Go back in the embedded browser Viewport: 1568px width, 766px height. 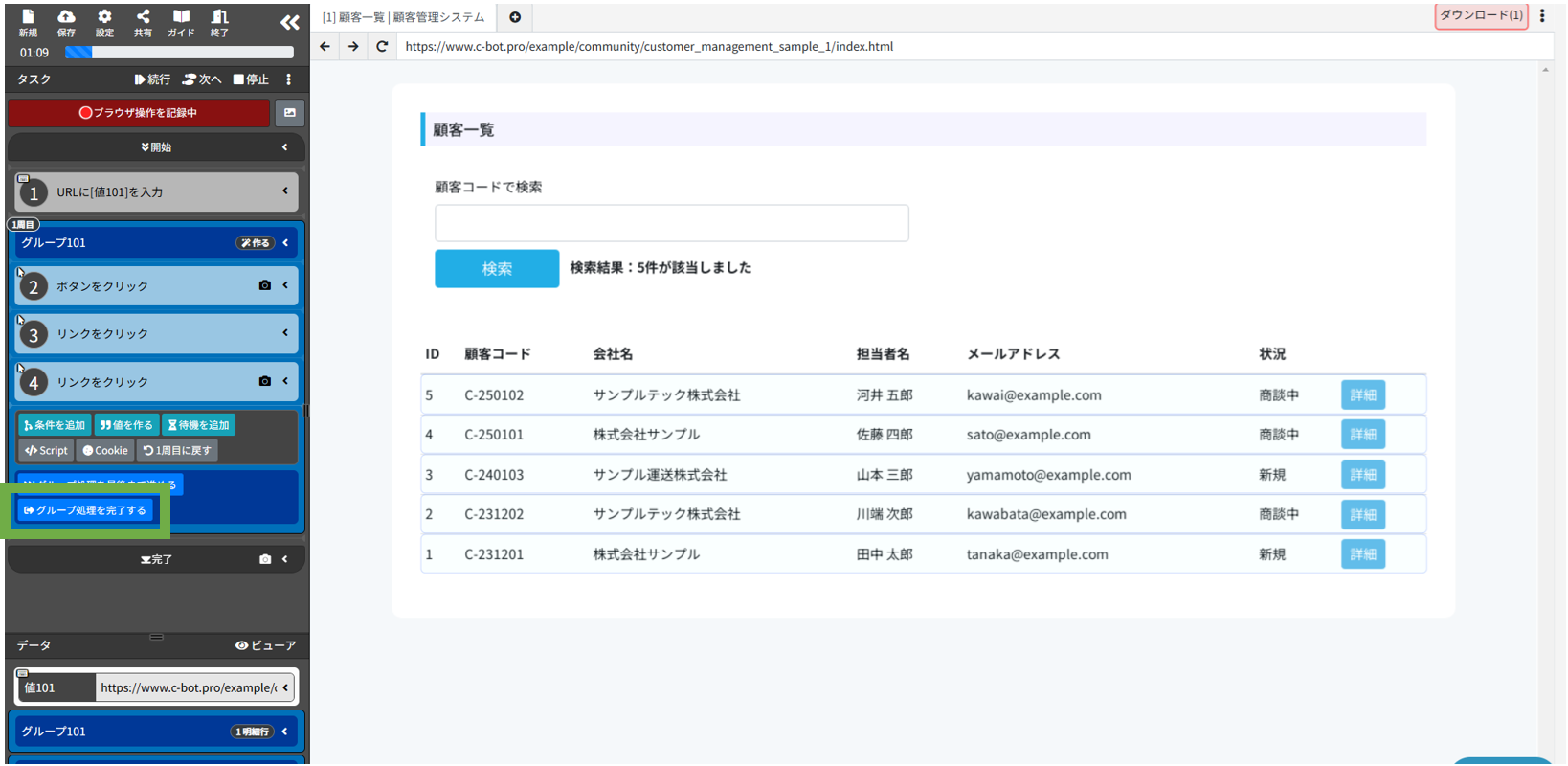(325, 46)
